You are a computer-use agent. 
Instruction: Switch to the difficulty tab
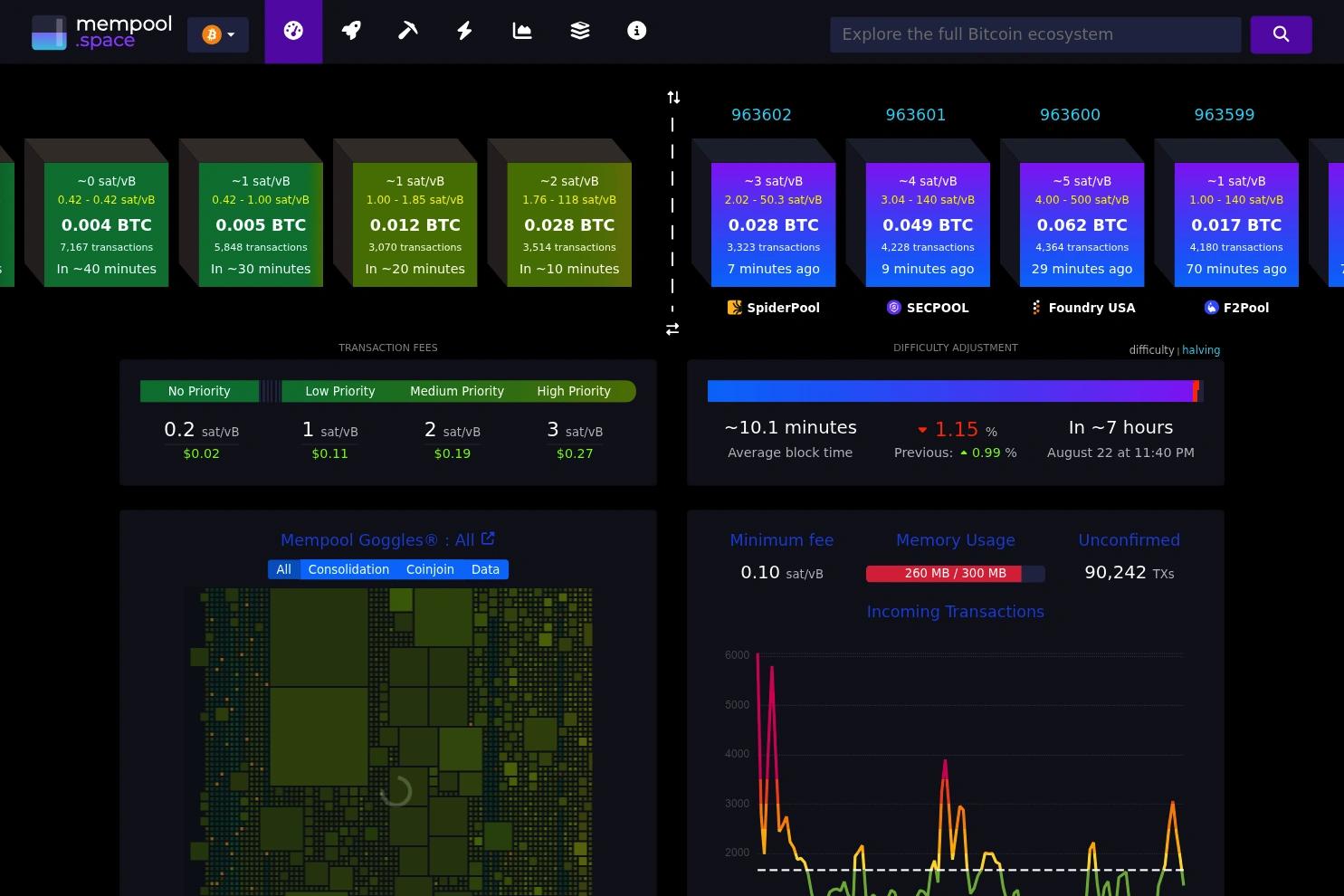click(x=1151, y=350)
